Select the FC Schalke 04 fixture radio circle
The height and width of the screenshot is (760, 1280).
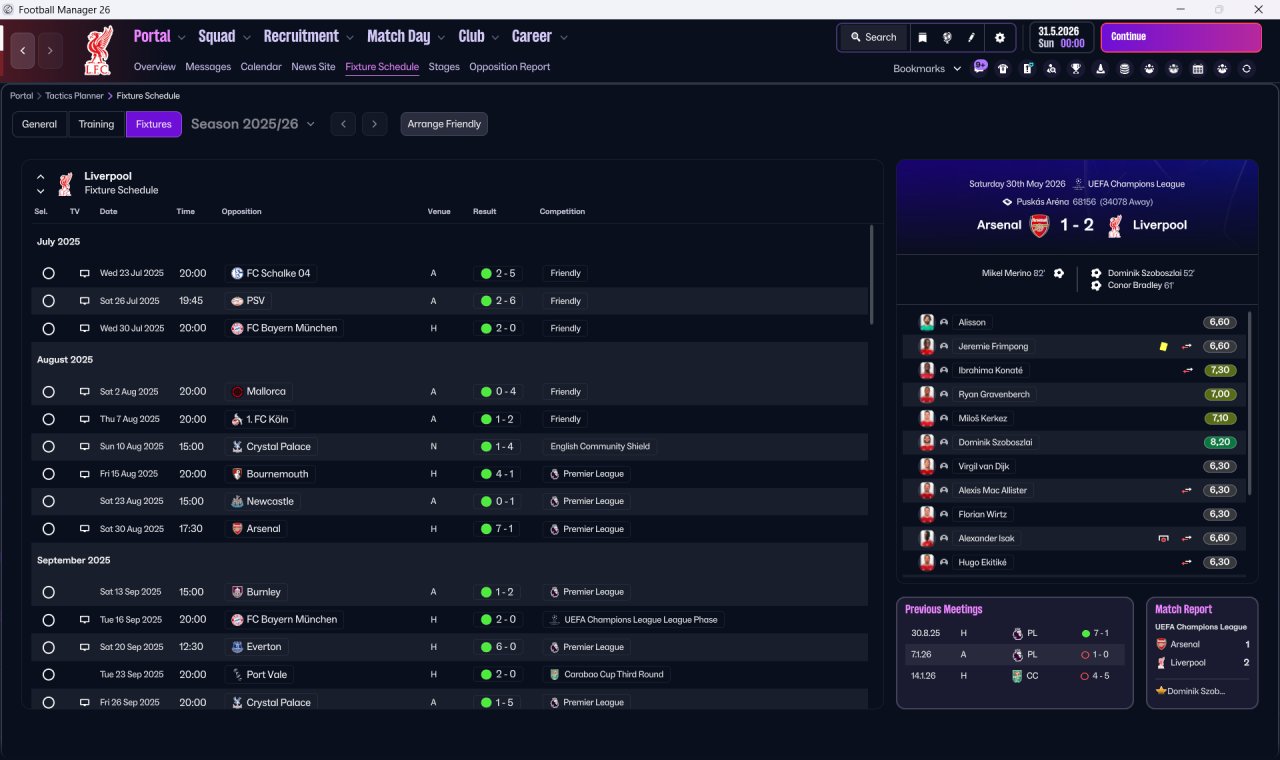48,273
